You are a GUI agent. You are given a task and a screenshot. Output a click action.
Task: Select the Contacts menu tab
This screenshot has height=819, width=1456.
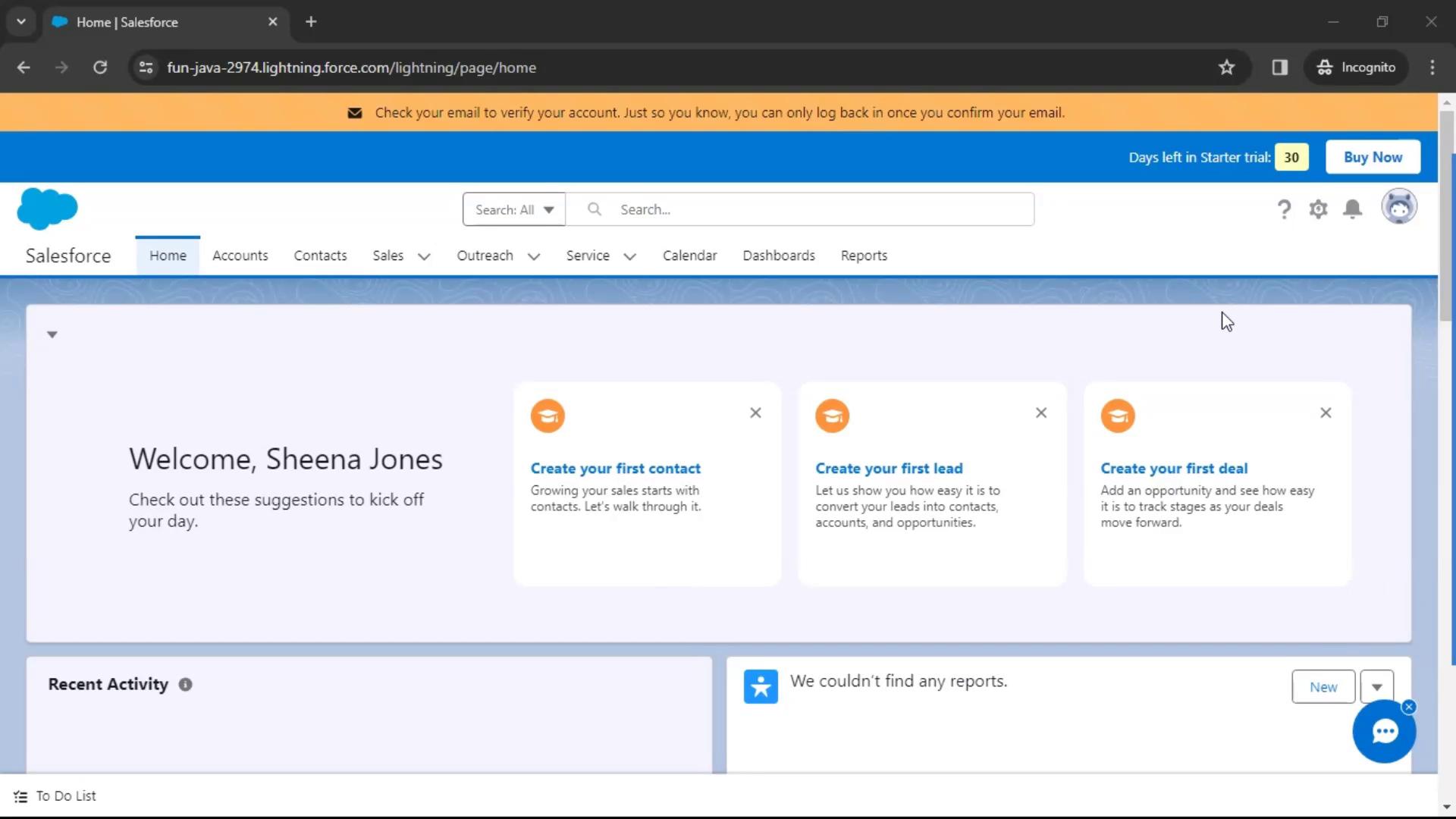(319, 255)
